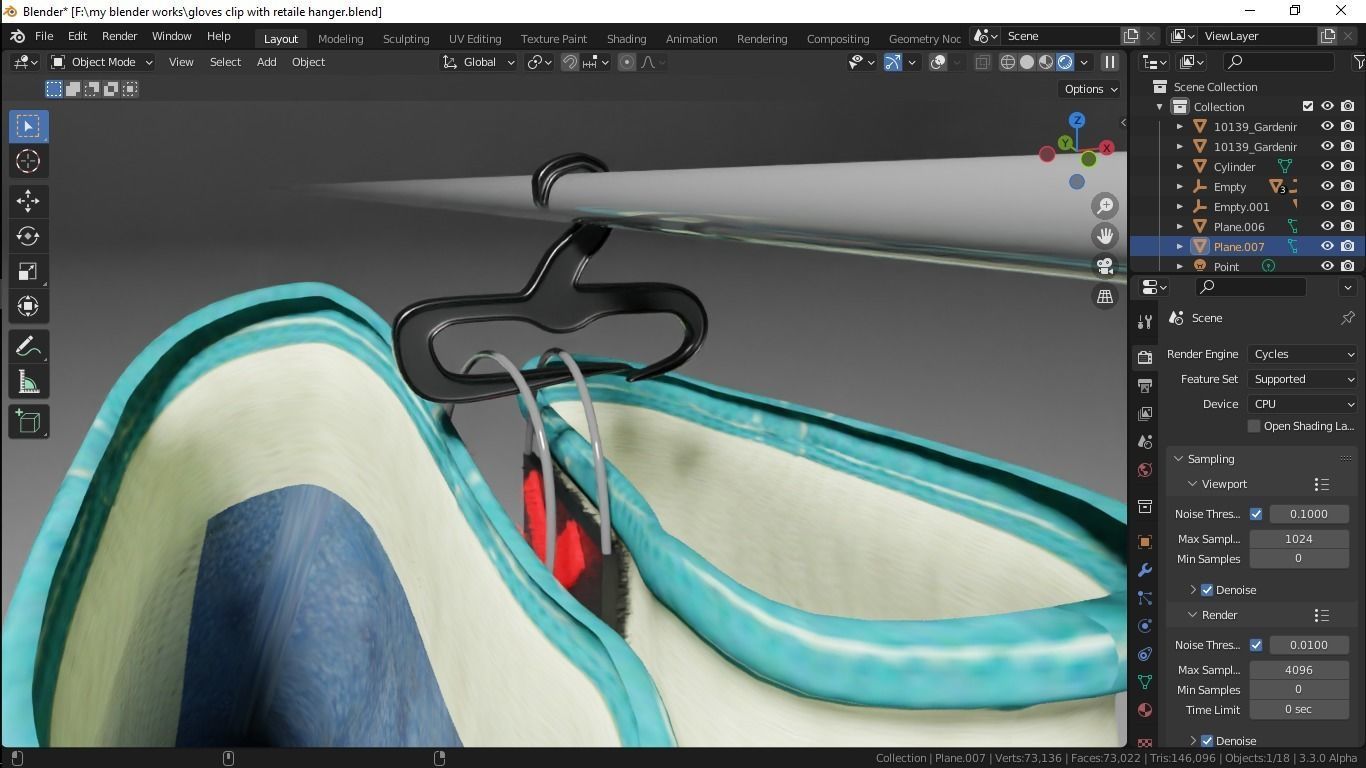This screenshot has height=768, width=1366.
Task: Click the outliner filter funnel icon
Action: [1358, 62]
